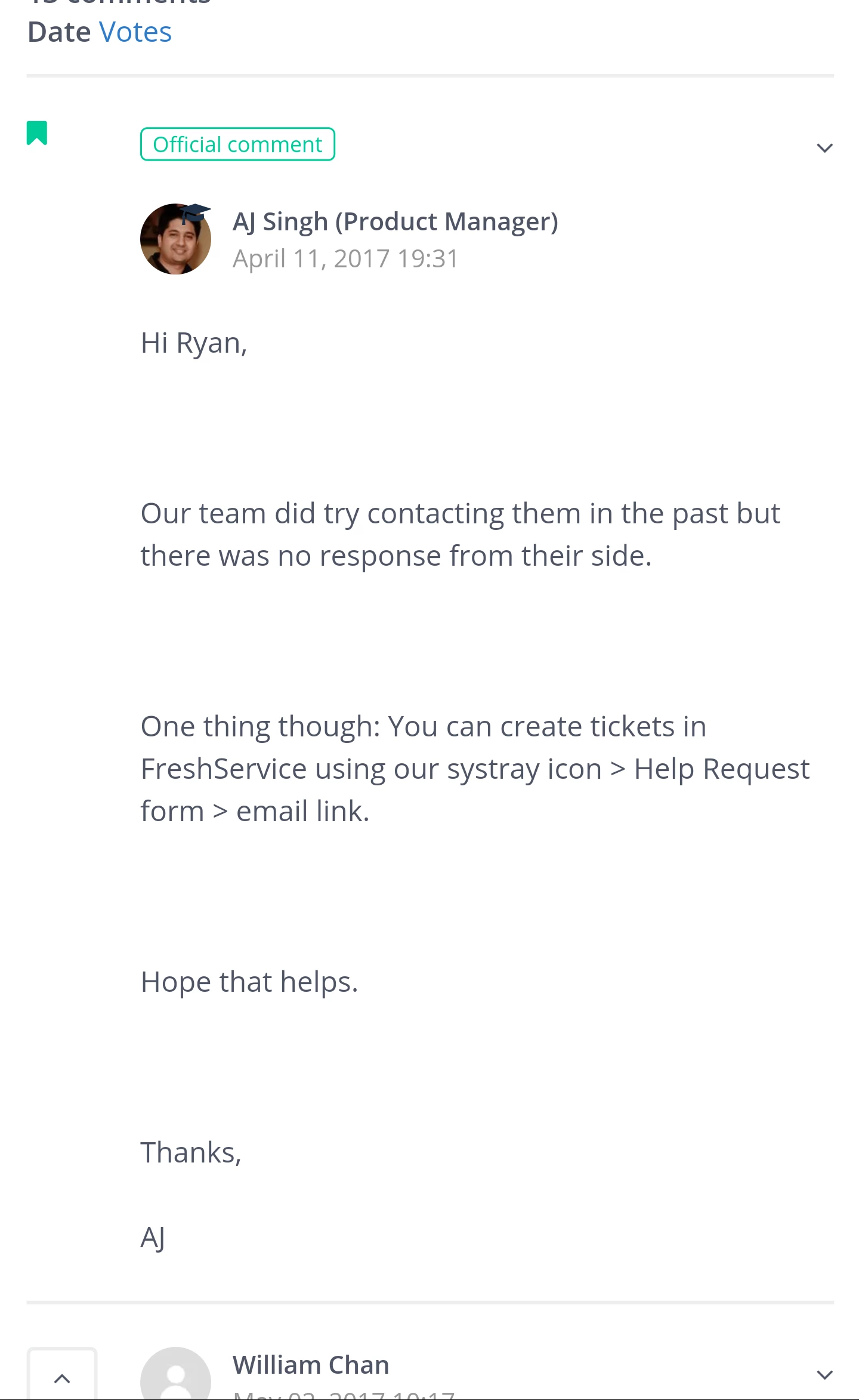This screenshot has width=859, height=1400.
Task: Open AJ Singh (Product Manager) name link
Action: 395,222
